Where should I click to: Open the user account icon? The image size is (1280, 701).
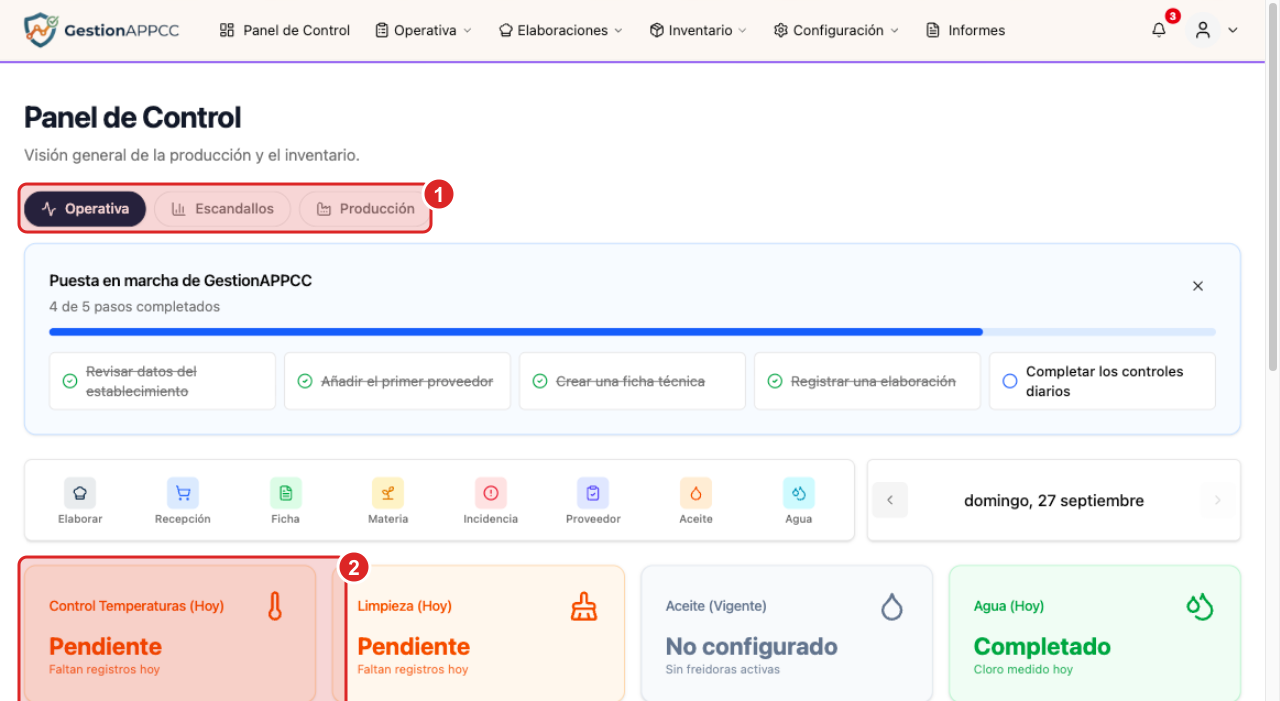pyautogui.click(x=1203, y=30)
